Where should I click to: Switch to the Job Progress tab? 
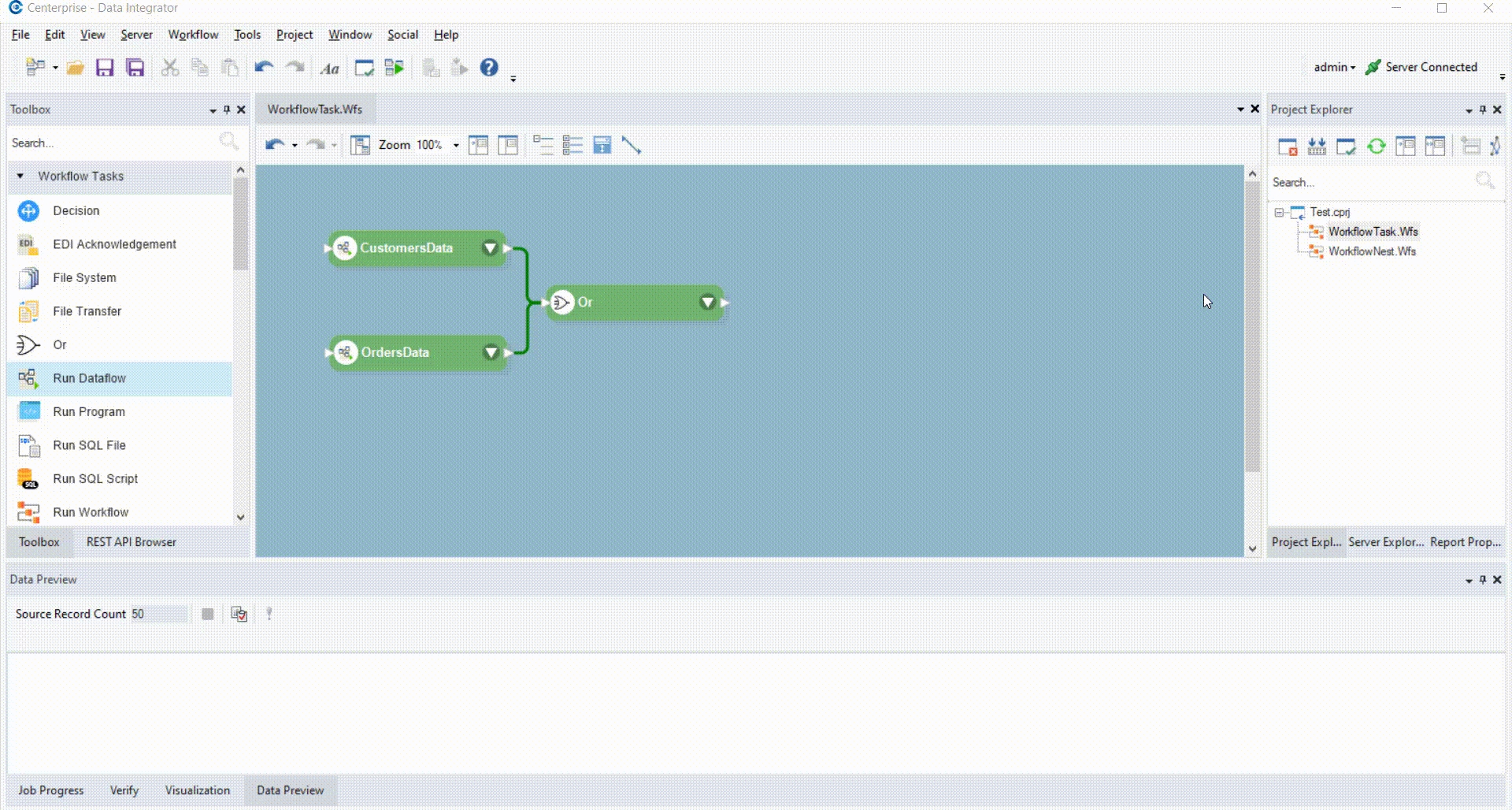click(50, 790)
